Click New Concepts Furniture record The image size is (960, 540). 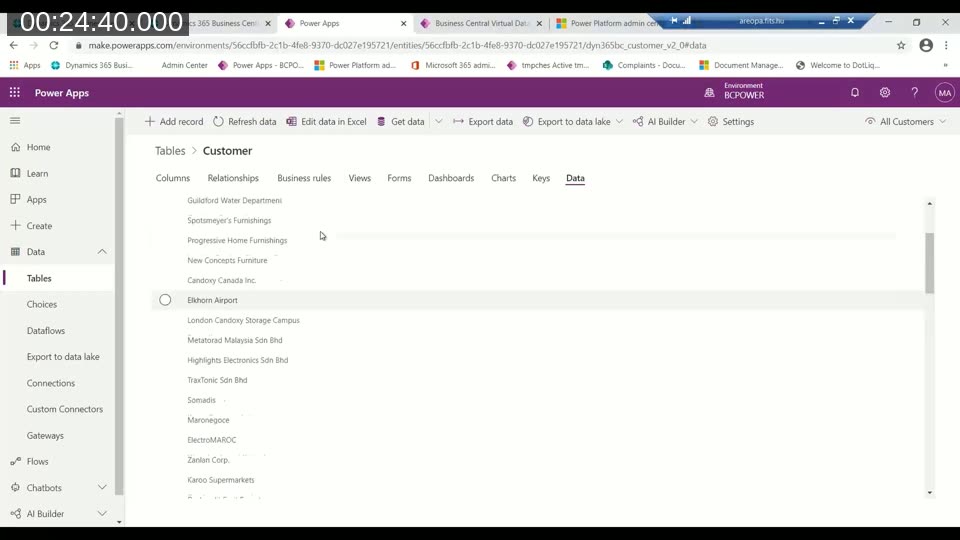pos(227,260)
